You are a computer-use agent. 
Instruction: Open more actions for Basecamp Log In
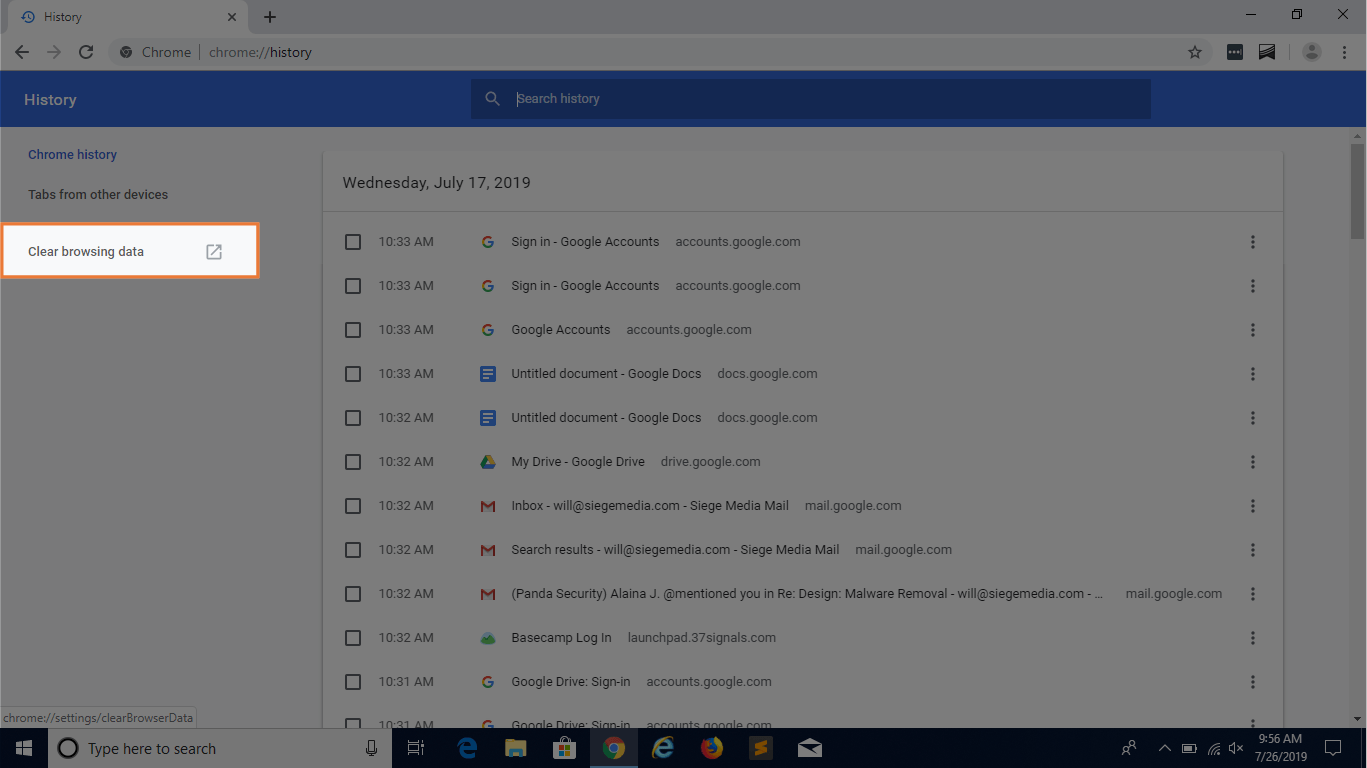click(x=1252, y=638)
